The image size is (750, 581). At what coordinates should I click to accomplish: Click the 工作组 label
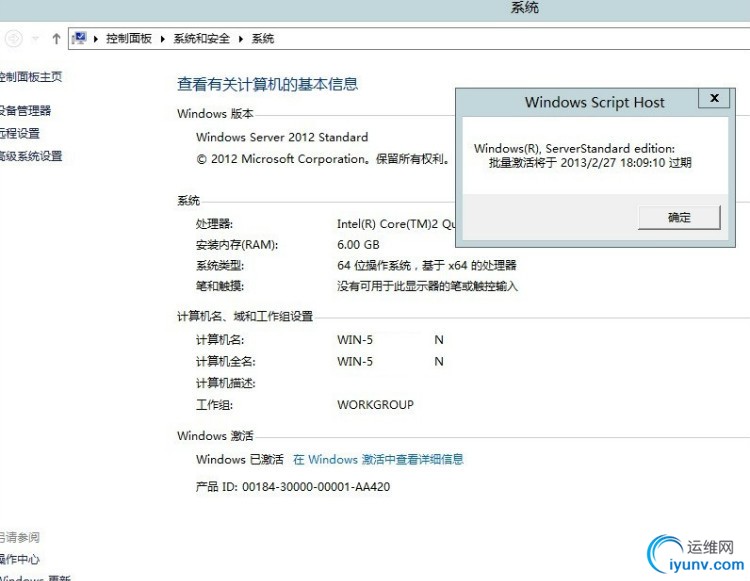click(214, 405)
